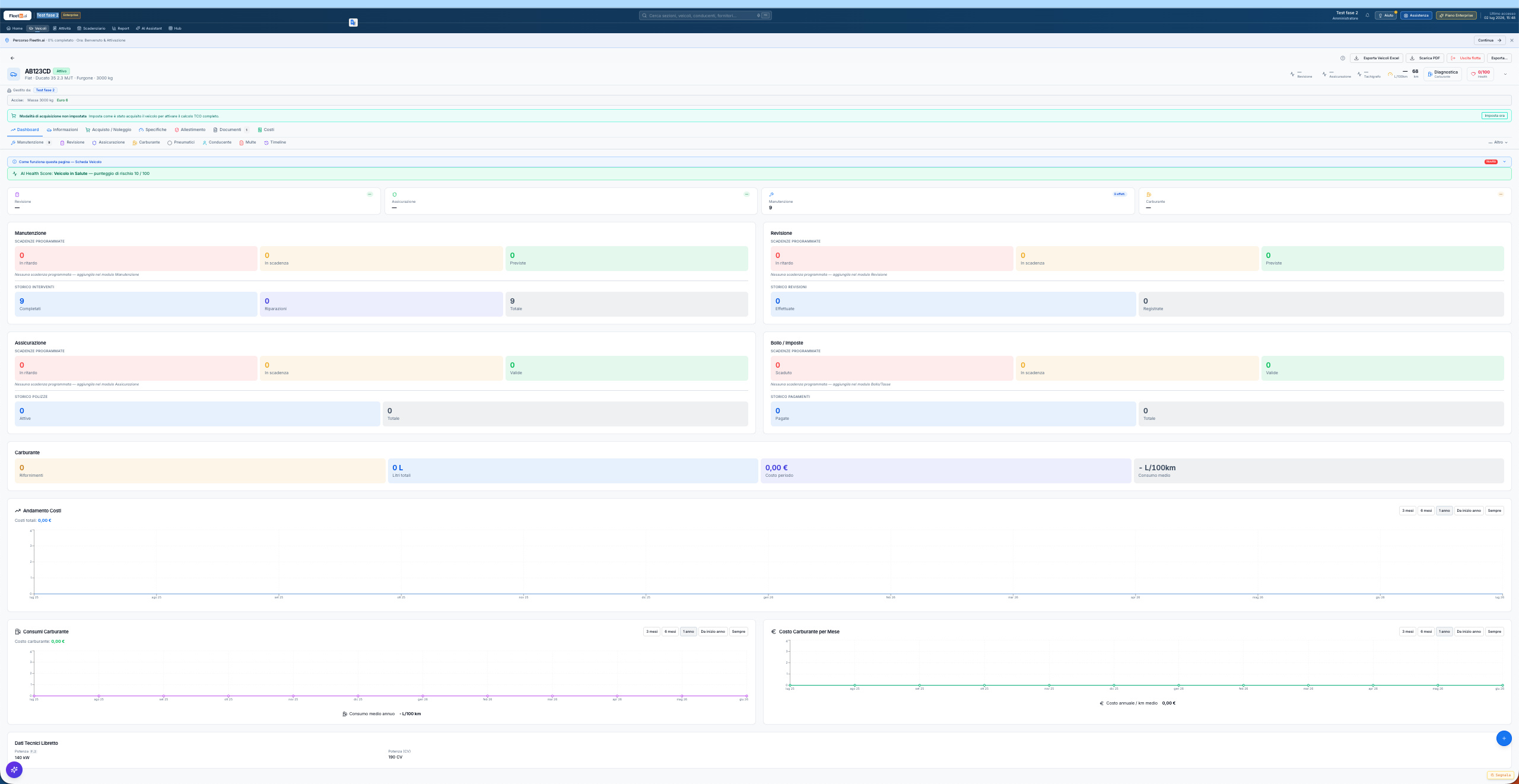Click the Piano Enterprise button
The image size is (1519, 784).
[1456, 15]
